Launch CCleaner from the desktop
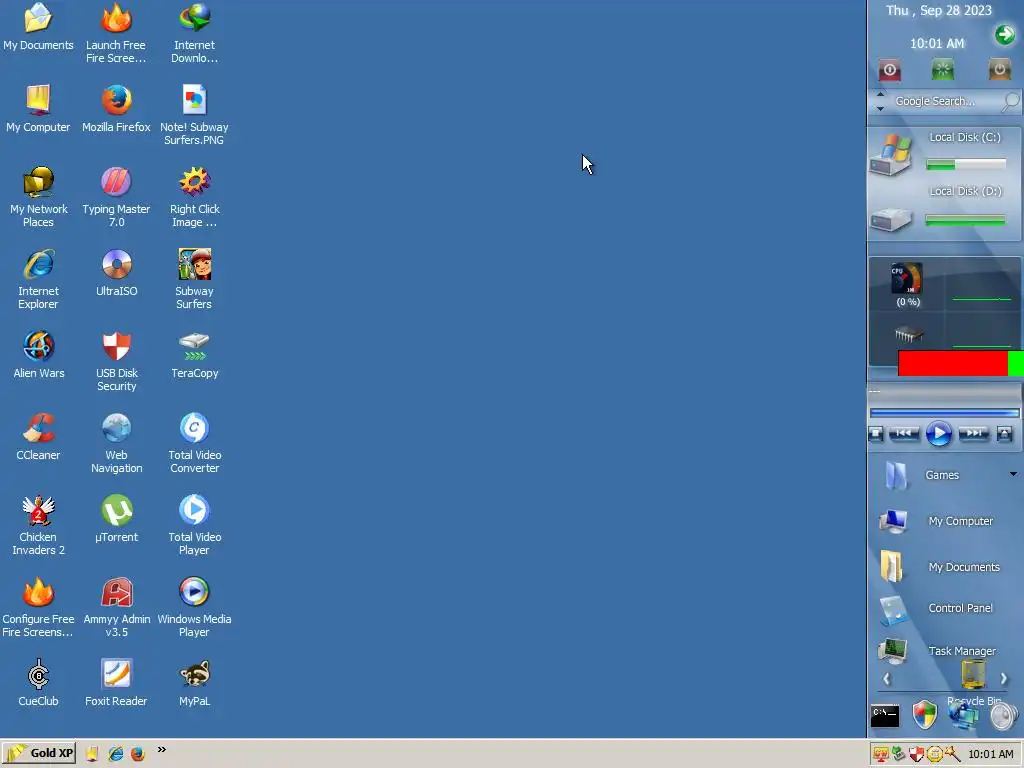The image size is (1024, 768). click(39, 437)
